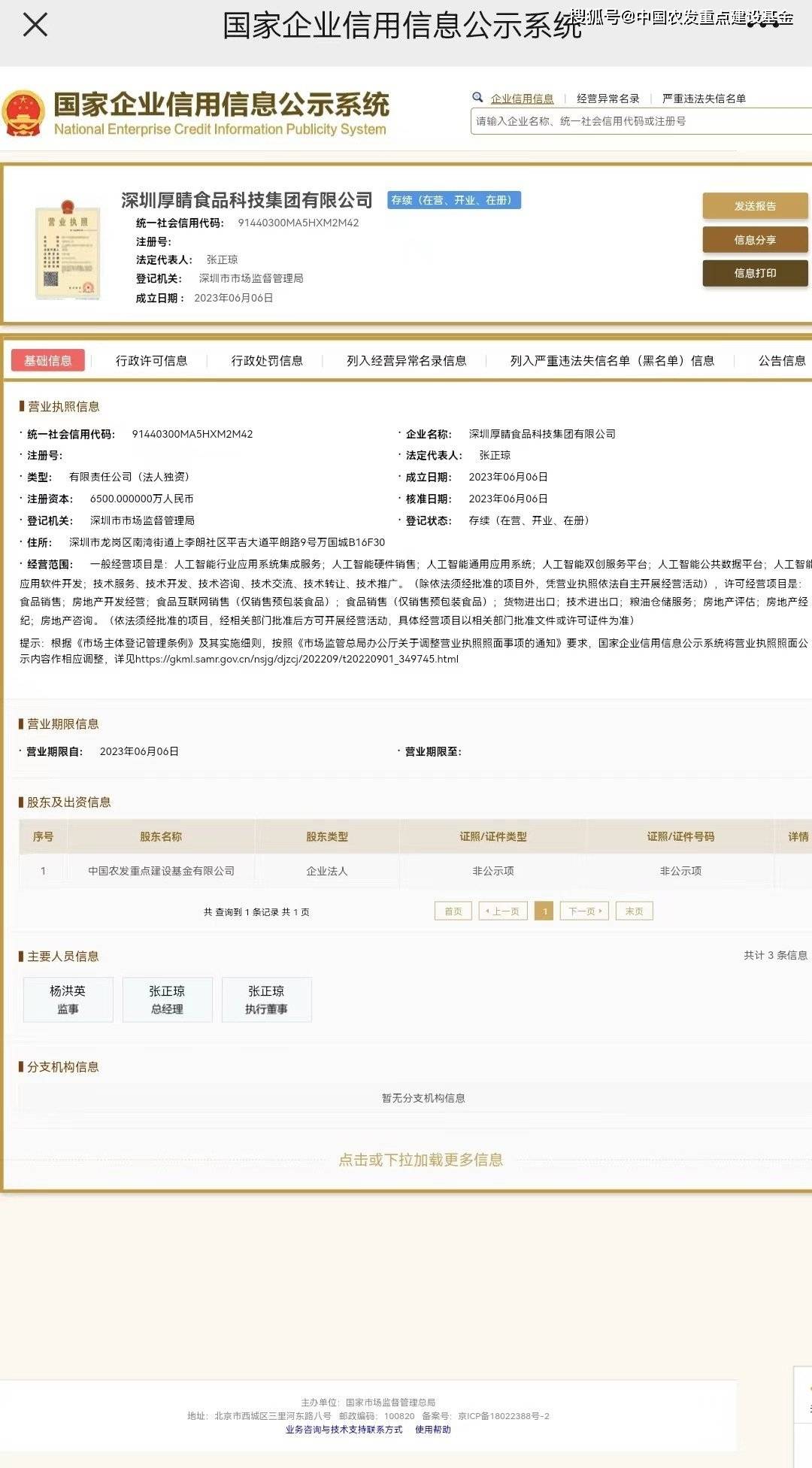Switch to the 行政处罚信息 tab
Screen dimensions: 812x1468
pos(267,361)
